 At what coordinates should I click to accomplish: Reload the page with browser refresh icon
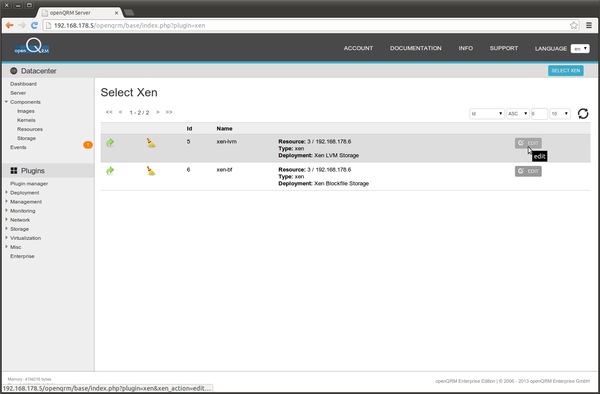tap(34, 25)
